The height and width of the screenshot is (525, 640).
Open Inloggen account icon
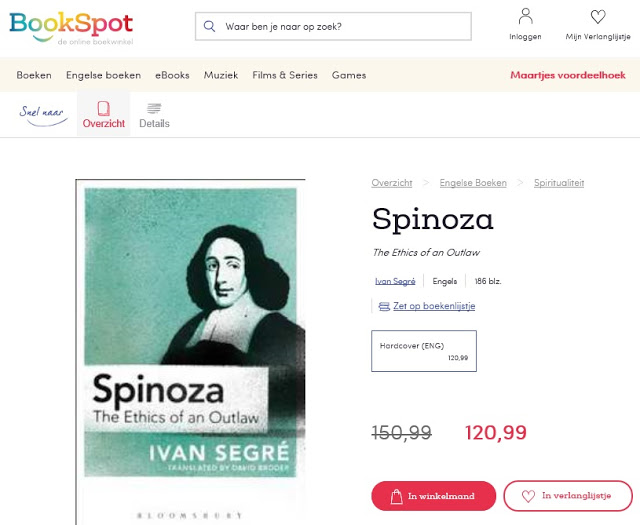pos(525,17)
